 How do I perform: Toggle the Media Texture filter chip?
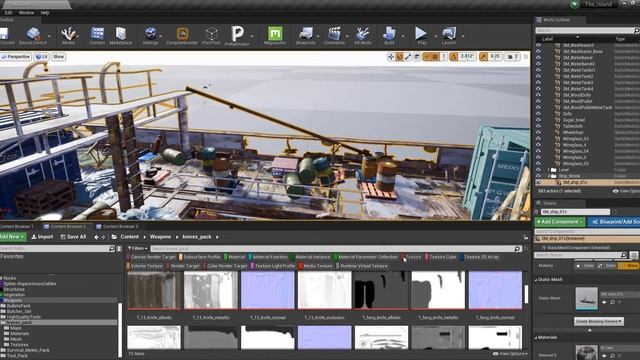[316, 266]
